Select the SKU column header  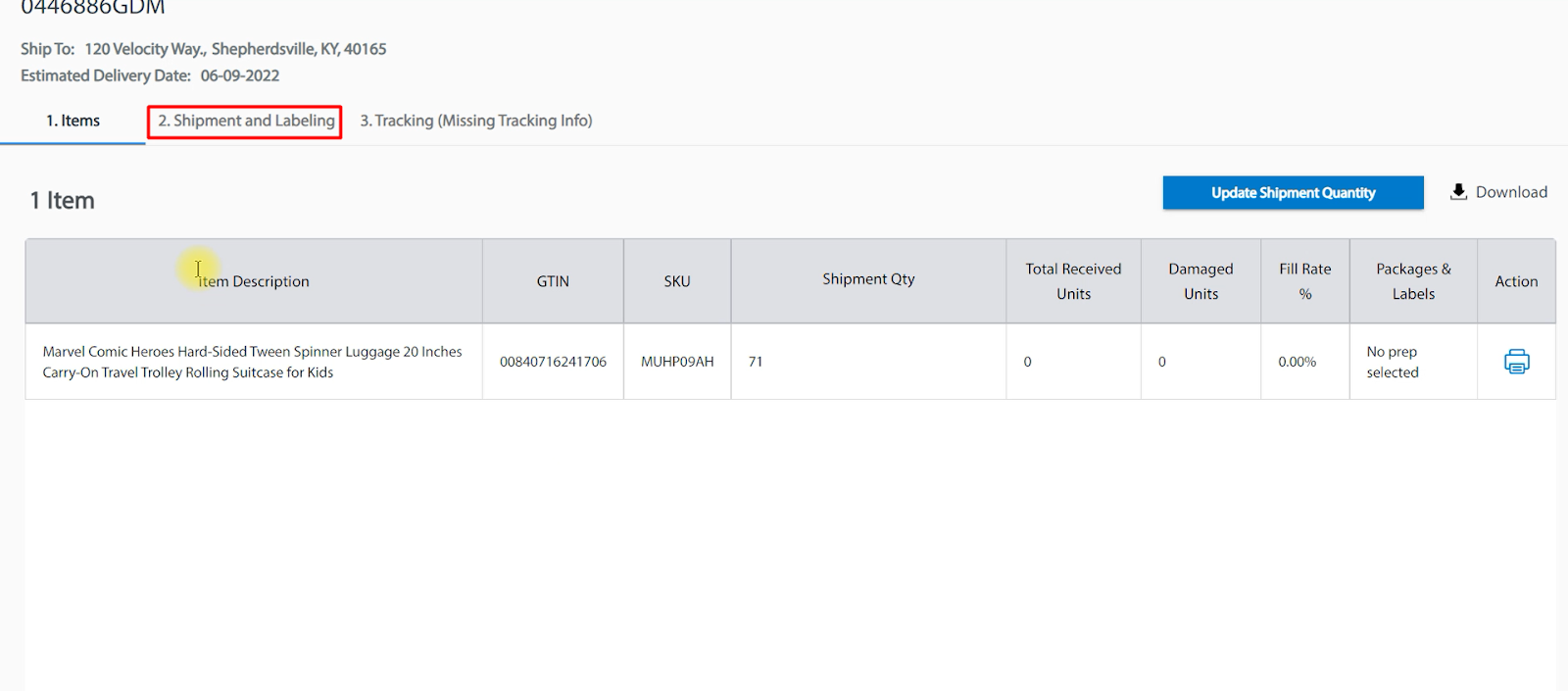coord(677,281)
